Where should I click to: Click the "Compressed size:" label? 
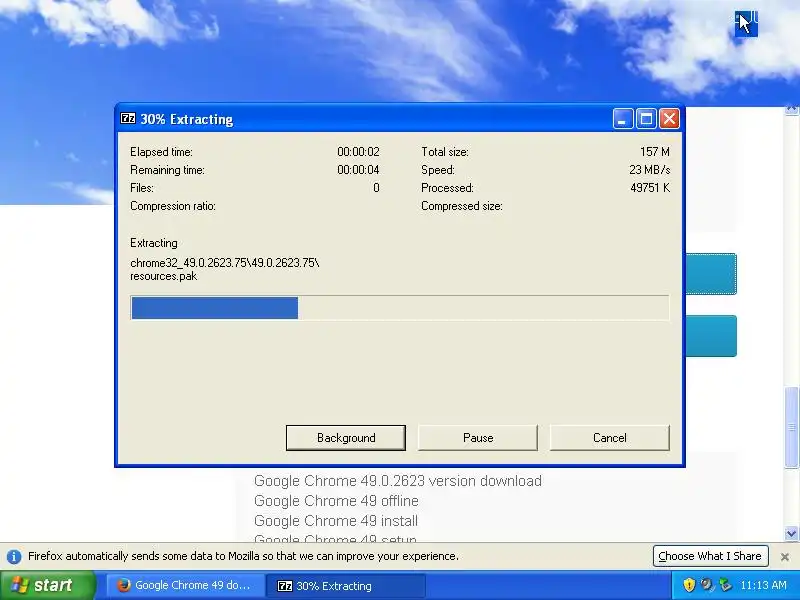pos(462,206)
